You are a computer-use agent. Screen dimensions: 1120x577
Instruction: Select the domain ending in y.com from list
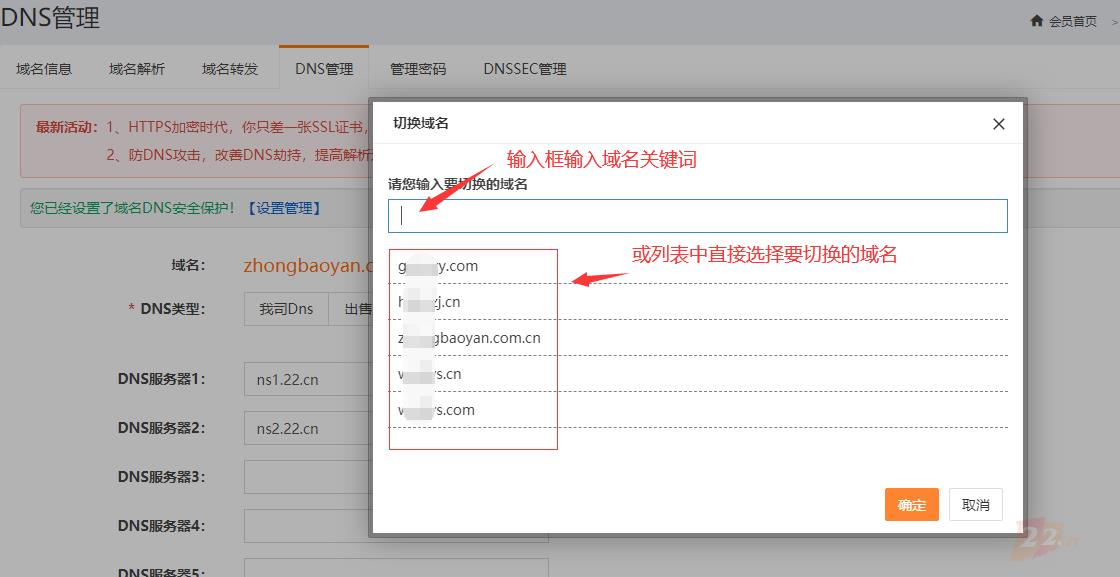pos(698,266)
